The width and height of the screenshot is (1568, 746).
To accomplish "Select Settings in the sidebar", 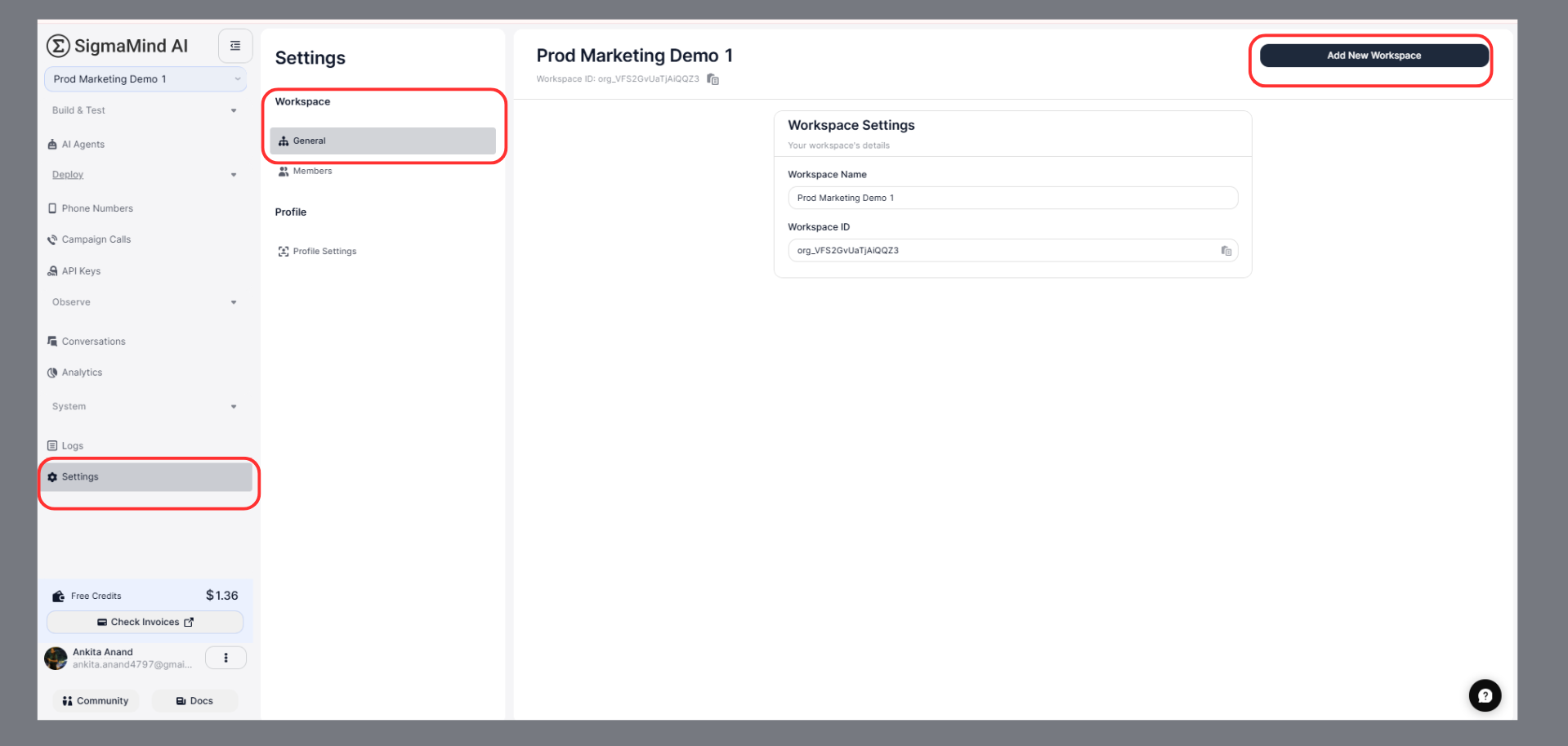I will coord(147,477).
